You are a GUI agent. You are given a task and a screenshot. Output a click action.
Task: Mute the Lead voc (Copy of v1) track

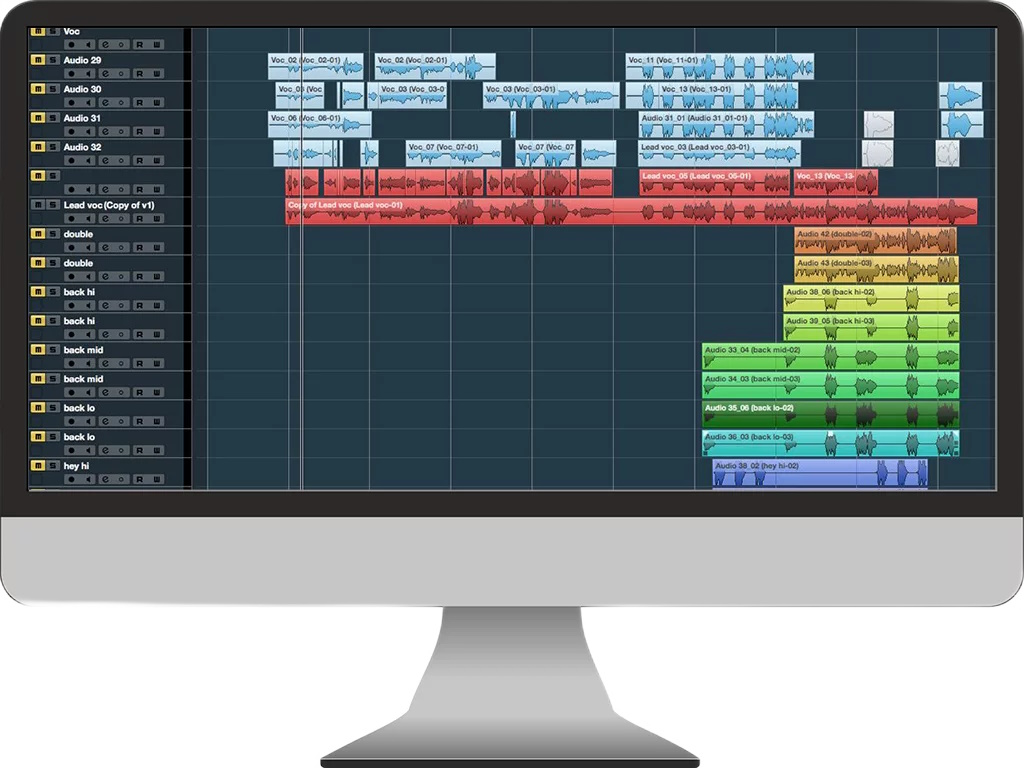(38, 205)
